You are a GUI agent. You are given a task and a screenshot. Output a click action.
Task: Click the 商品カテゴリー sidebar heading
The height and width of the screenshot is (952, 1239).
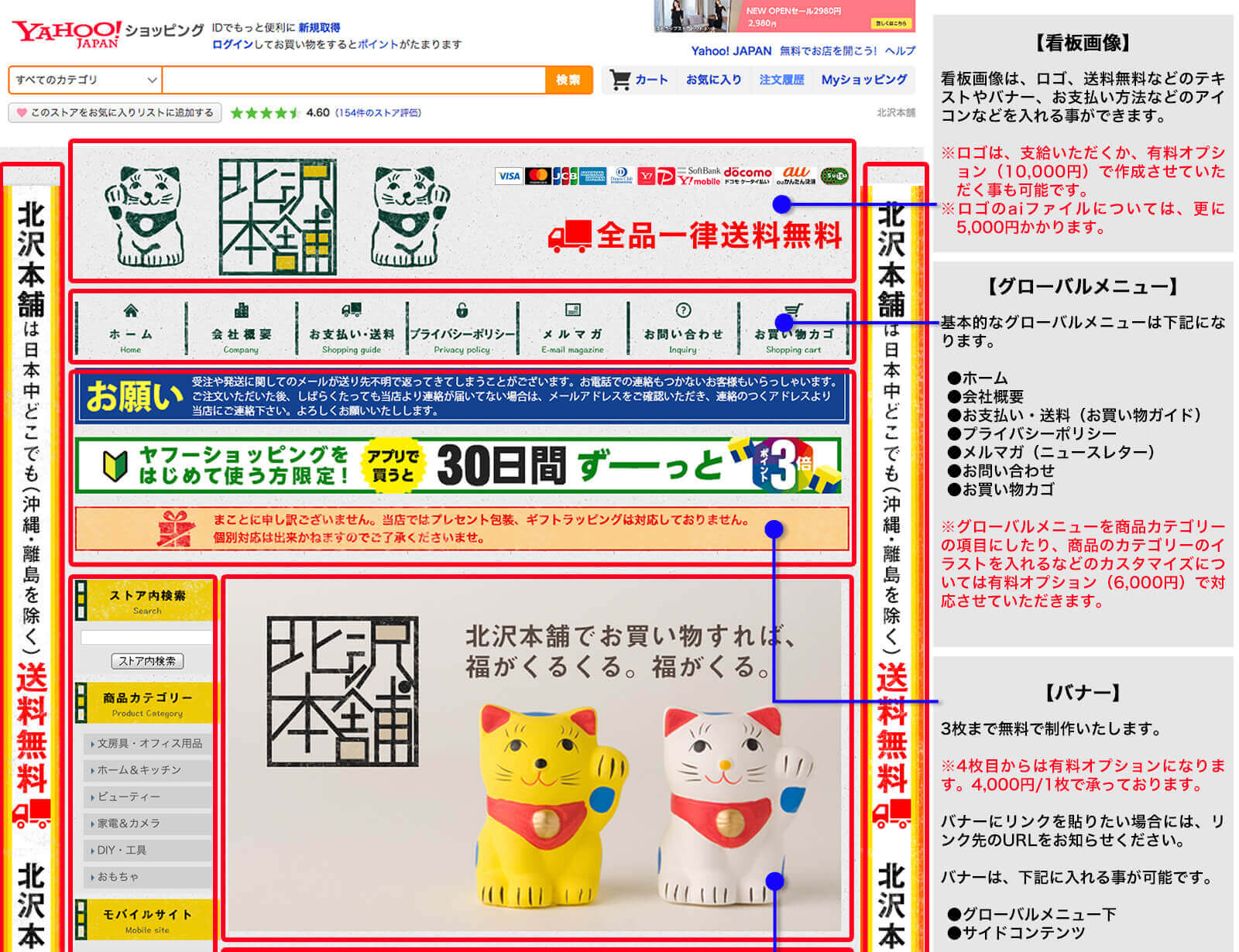point(143,703)
